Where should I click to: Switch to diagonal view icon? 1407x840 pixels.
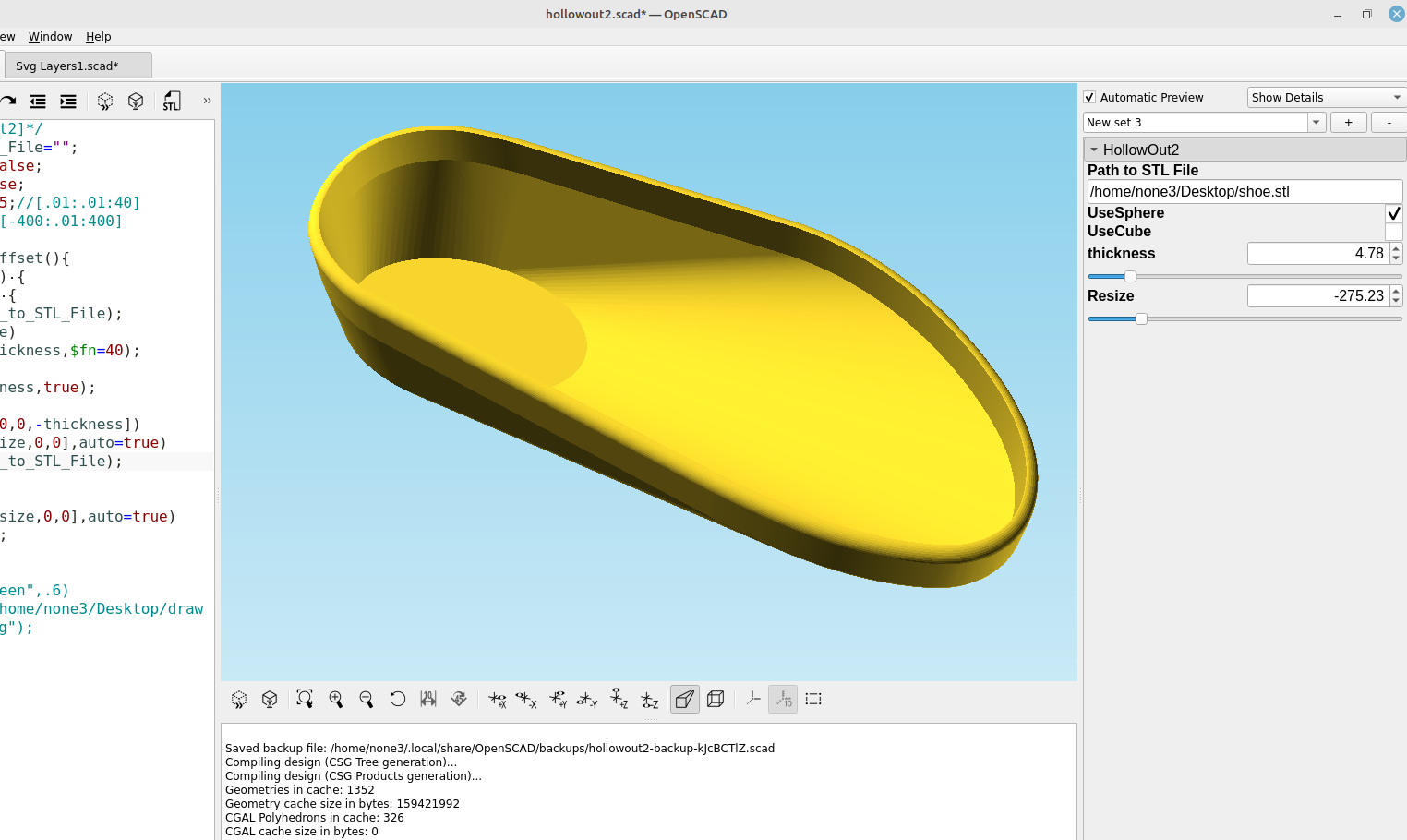click(459, 699)
